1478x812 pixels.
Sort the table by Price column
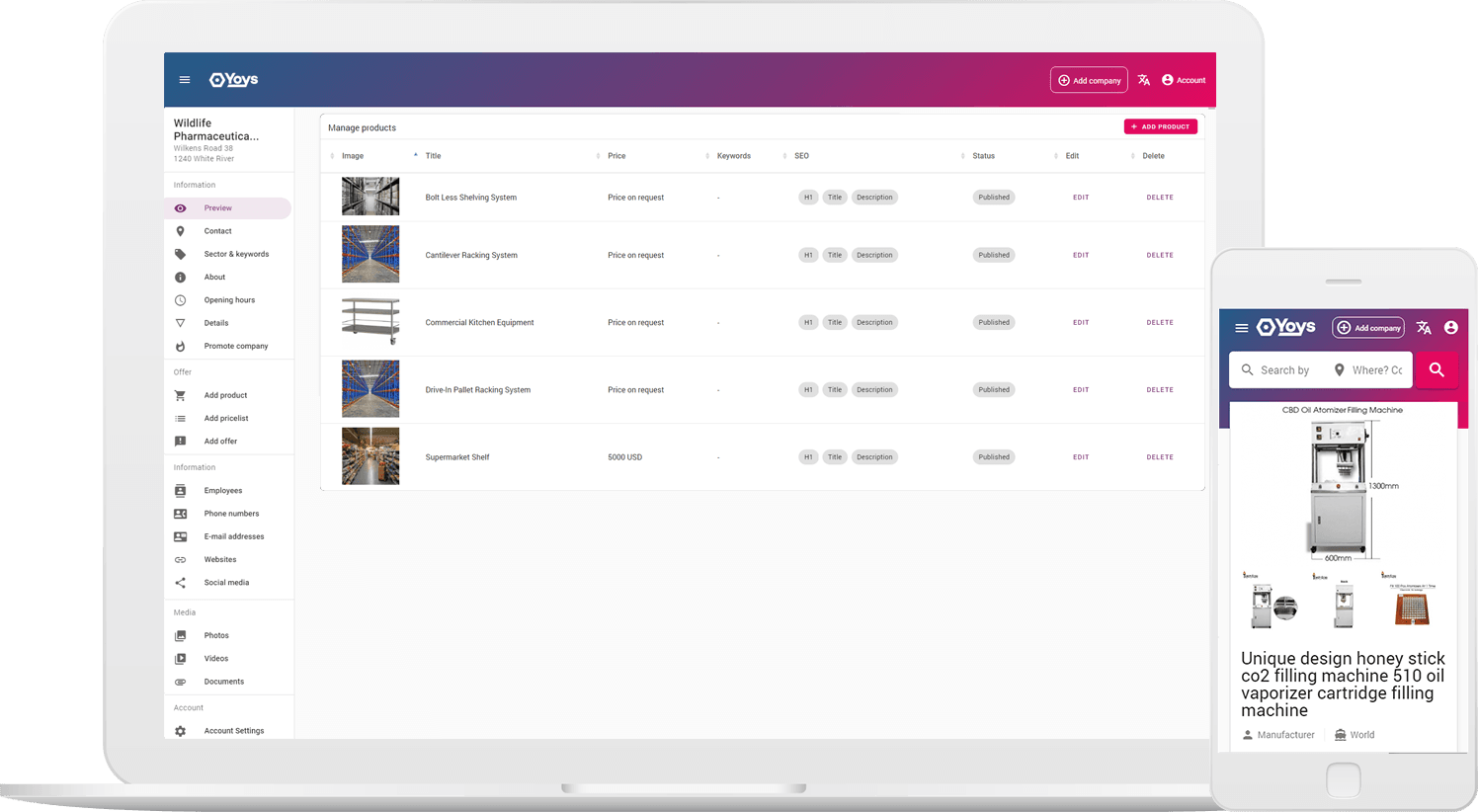pyautogui.click(x=616, y=156)
